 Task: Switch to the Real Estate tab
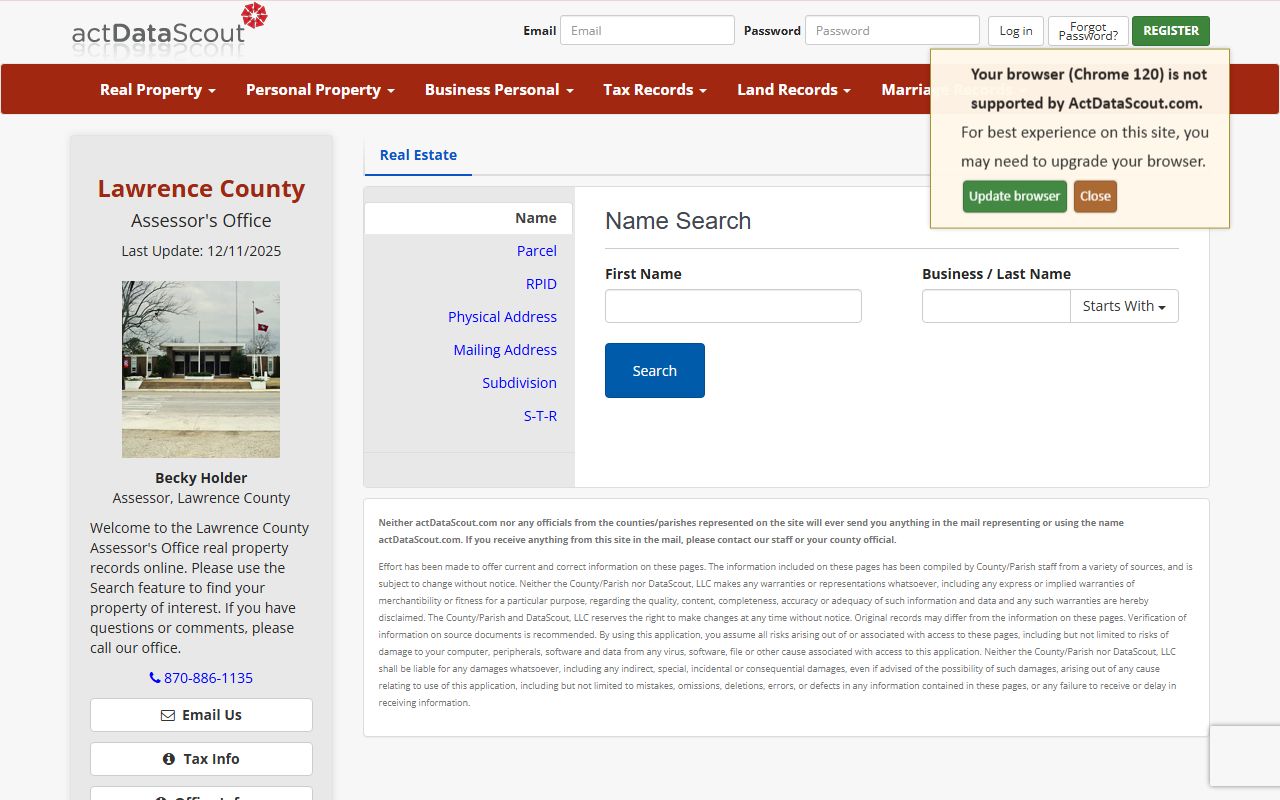pos(418,155)
